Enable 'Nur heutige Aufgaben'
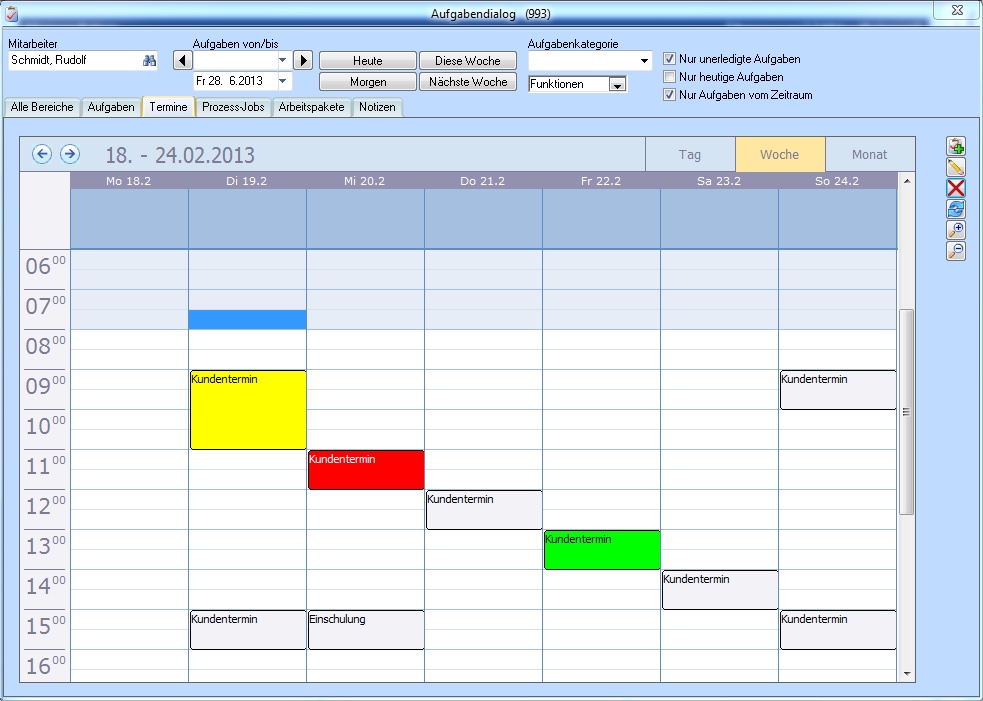The width and height of the screenshot is (983, 701). [x=668, y=76]
